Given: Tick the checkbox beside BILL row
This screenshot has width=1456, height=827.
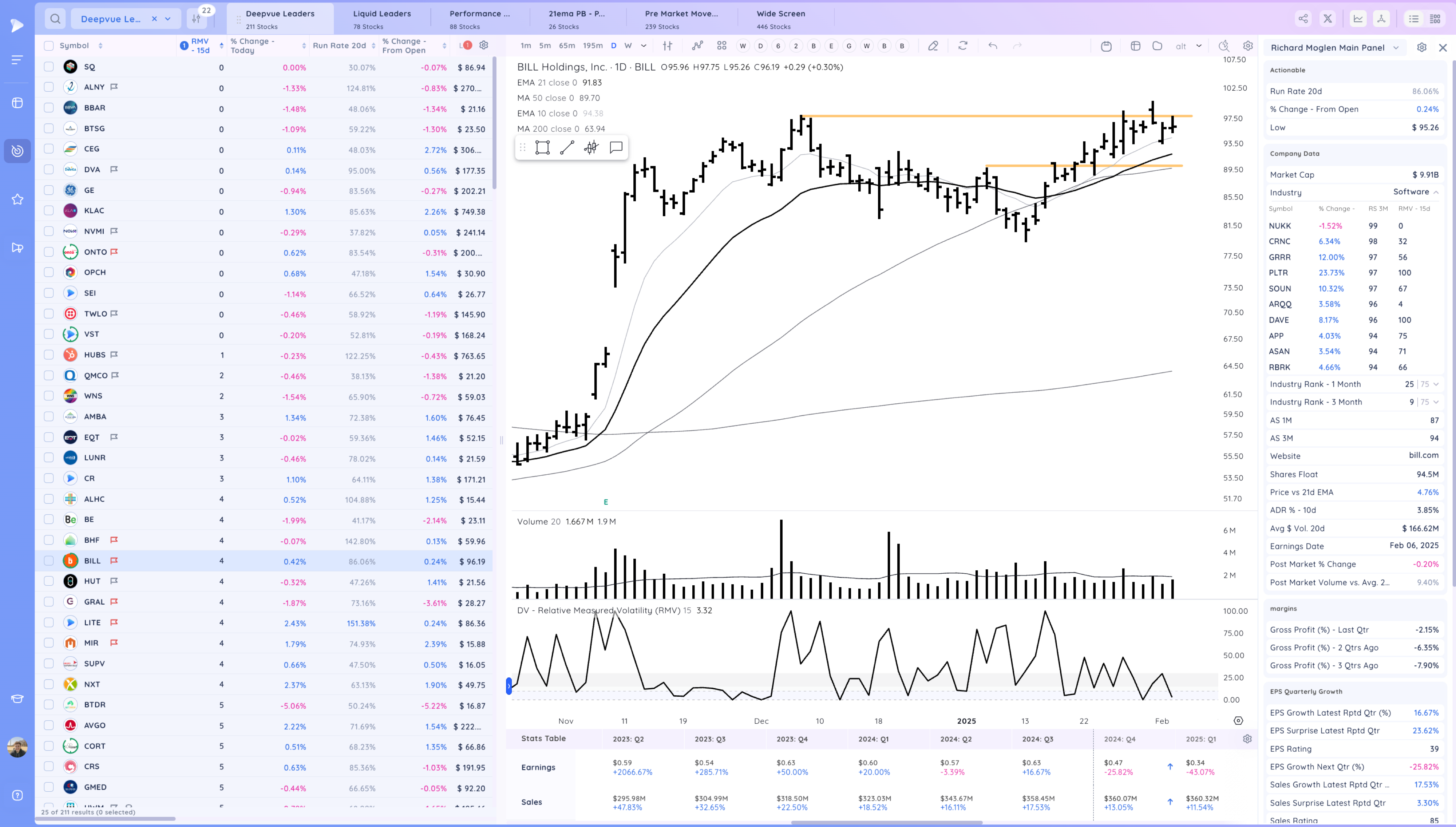Looking at the screenshot, I should pos(49,561).
